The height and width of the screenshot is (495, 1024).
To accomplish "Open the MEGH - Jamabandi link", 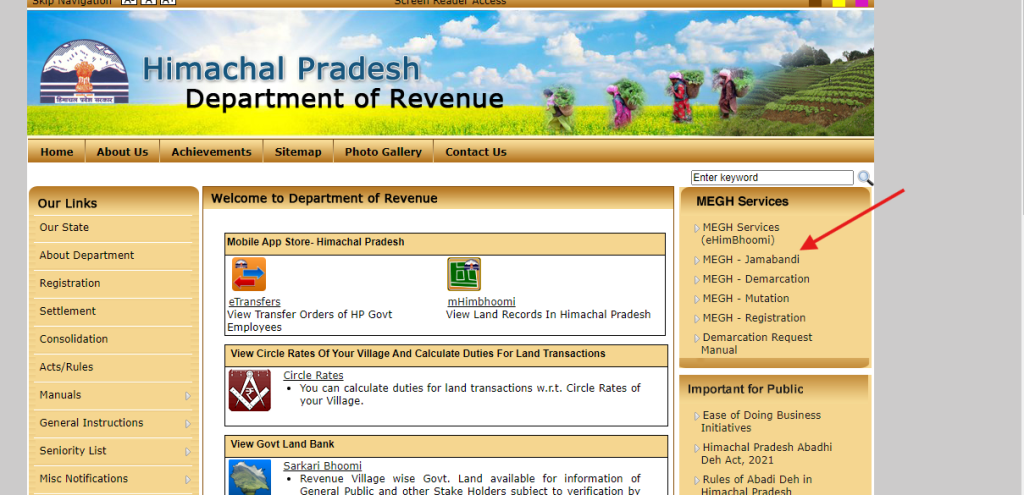I will pyautogui.click(x=750, y=260).
